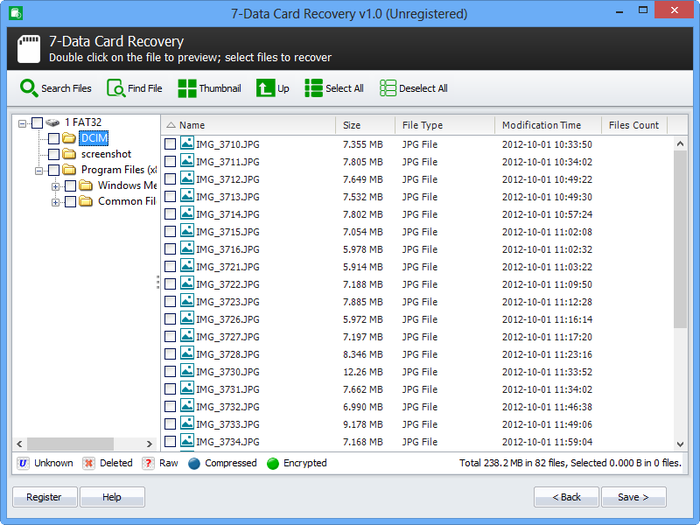Click the Save > button
Screen dimensions: 700x525
(633, 497)
